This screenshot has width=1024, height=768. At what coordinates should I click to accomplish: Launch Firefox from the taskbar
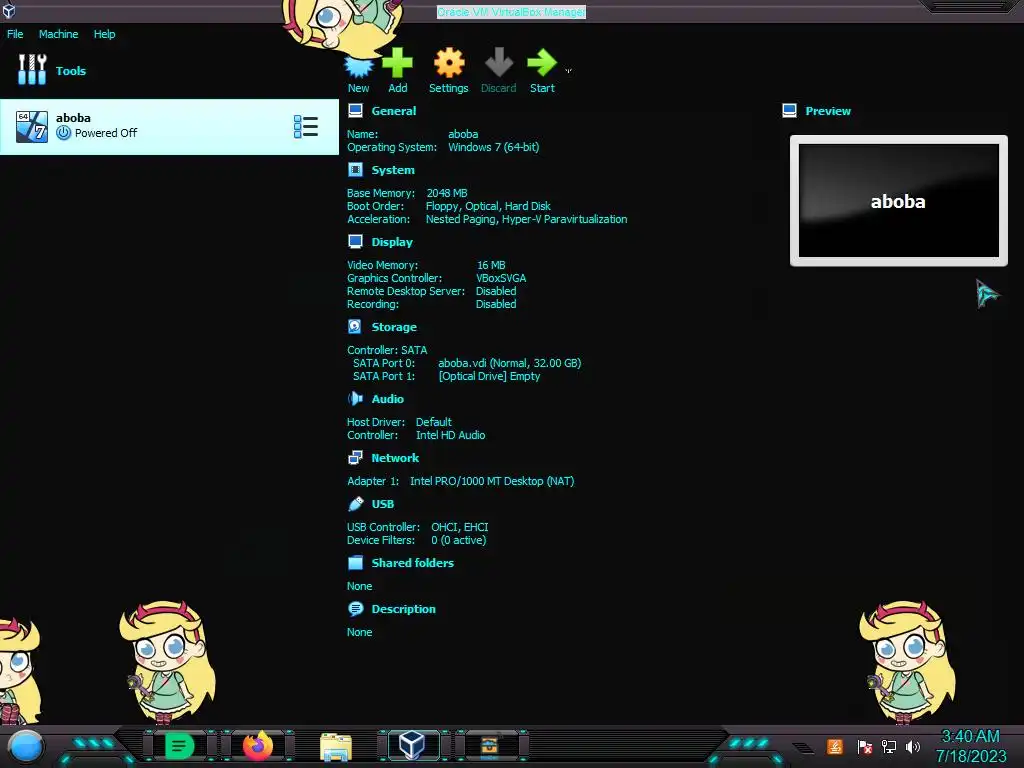tap(257, 745)
